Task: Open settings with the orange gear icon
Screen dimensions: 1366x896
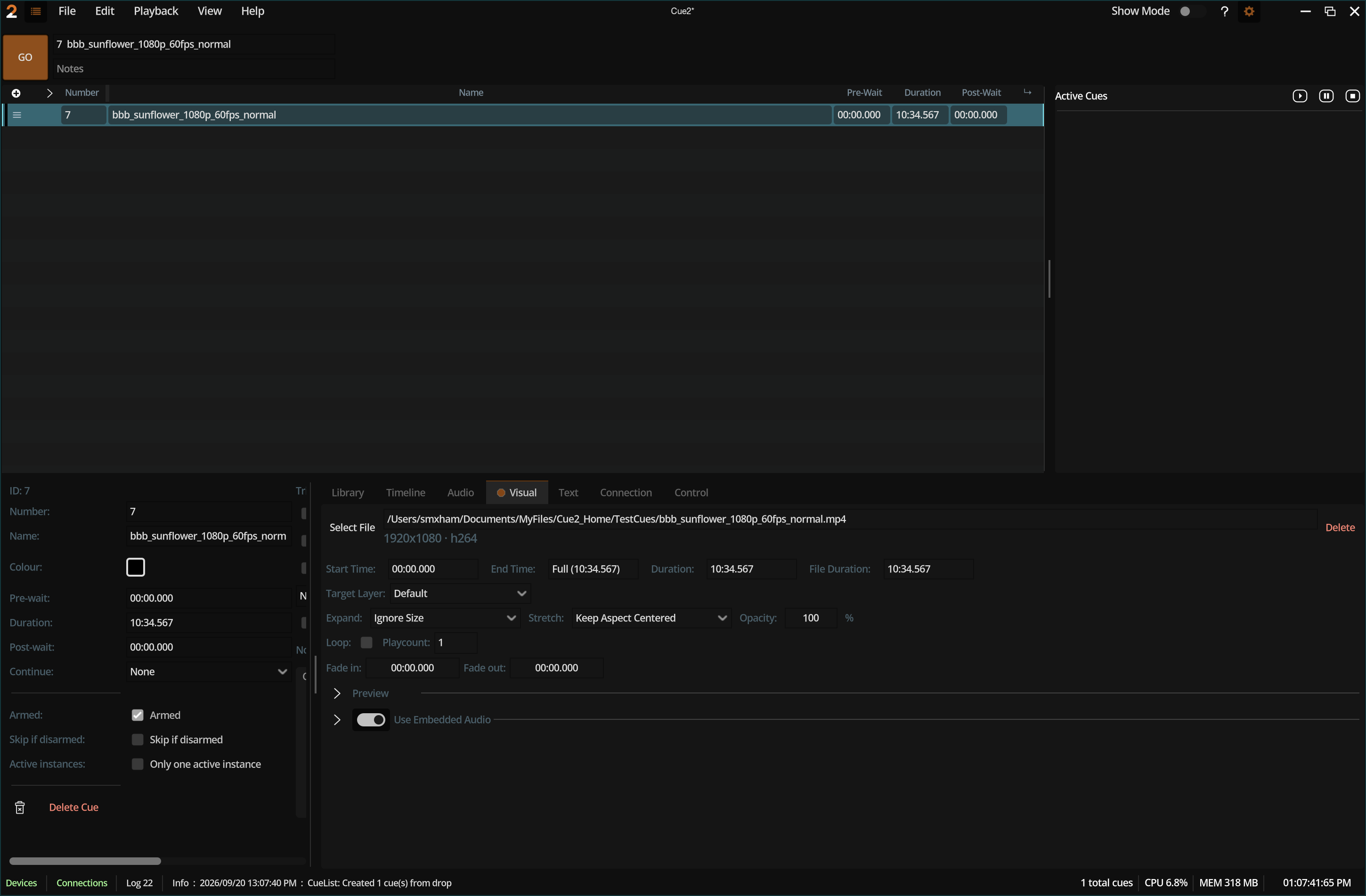Action: 1249,11
